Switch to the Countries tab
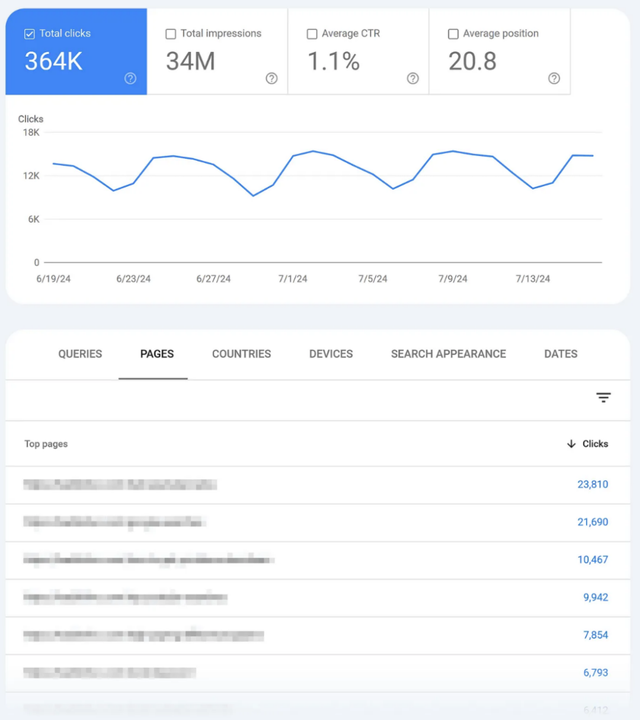 click(241, 354)
